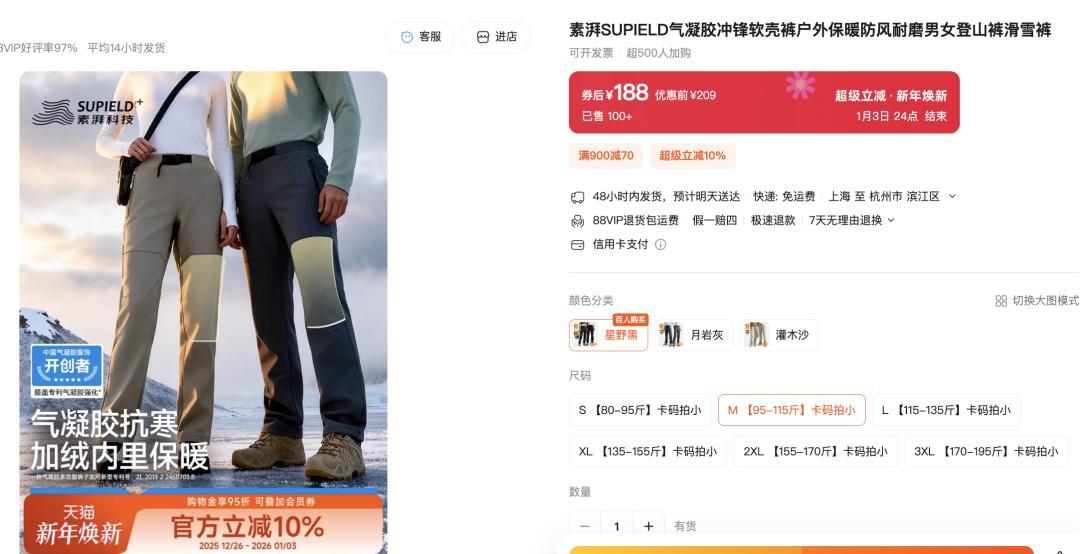Increase quantity with plus button
The image size is (1080, 554).
(648, 526)
